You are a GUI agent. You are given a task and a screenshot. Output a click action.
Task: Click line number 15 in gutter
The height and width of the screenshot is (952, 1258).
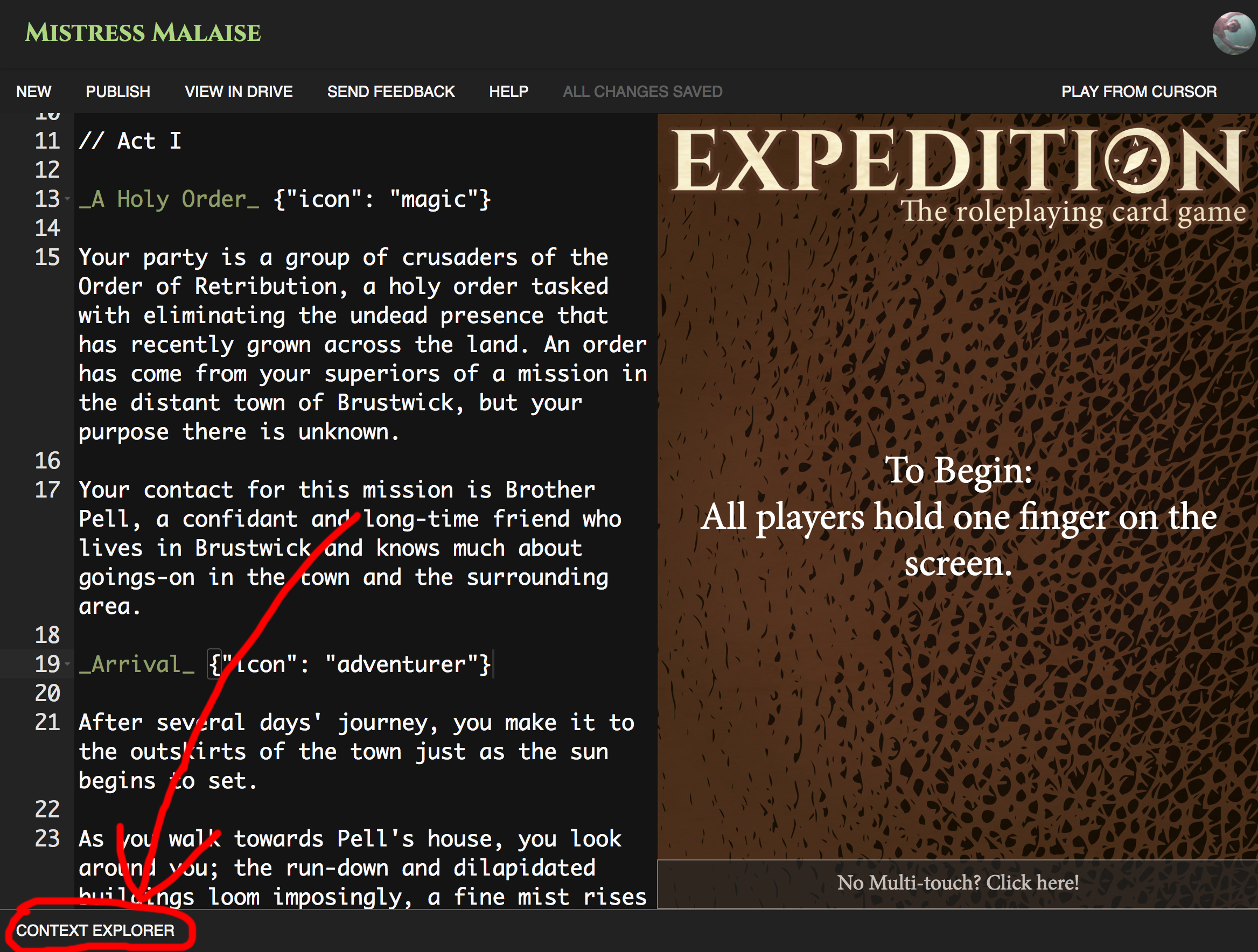pyautogui.click(x=47, y=257)
